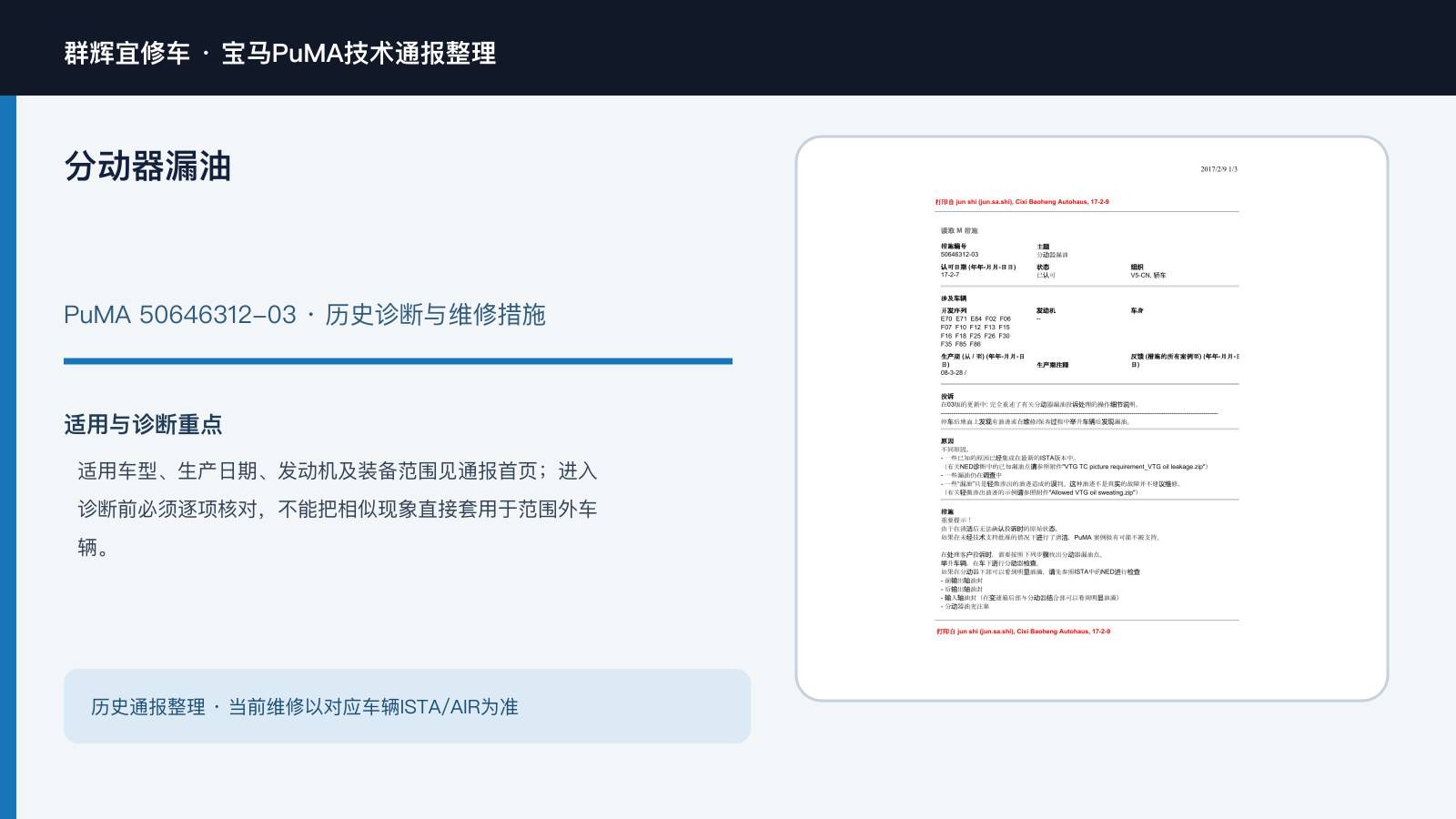
Task: Click the 2017/2/9 1/3 page date stamp
Action: pos(1218,169)
